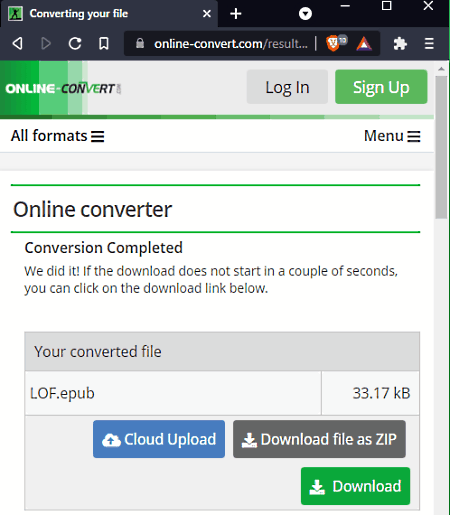This screenshot has width=450, height=515.
Task: Click the Conversion Completed heading
Action: coord(103,248)
